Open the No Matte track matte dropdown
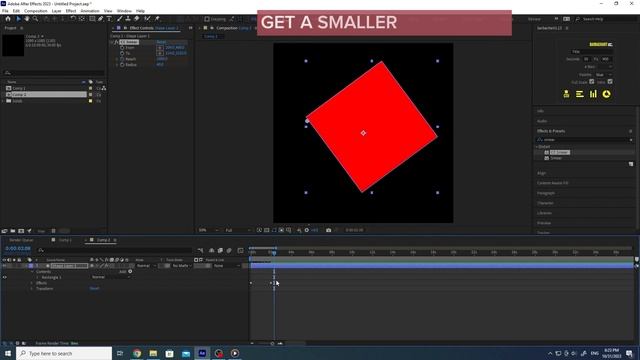Screen dimensions: 640x360 182,266
